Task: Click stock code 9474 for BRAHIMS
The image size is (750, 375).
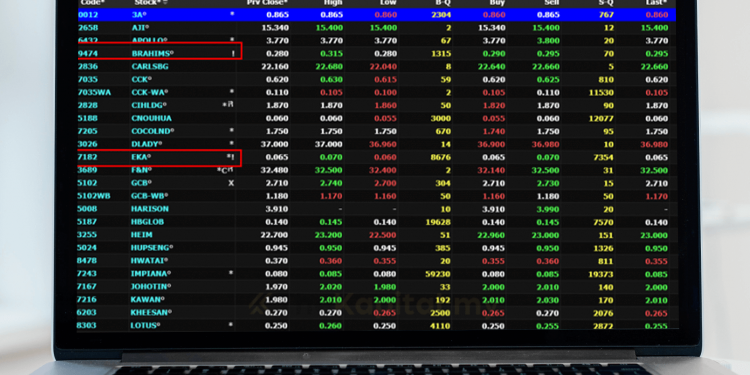Action: (88, 54)
